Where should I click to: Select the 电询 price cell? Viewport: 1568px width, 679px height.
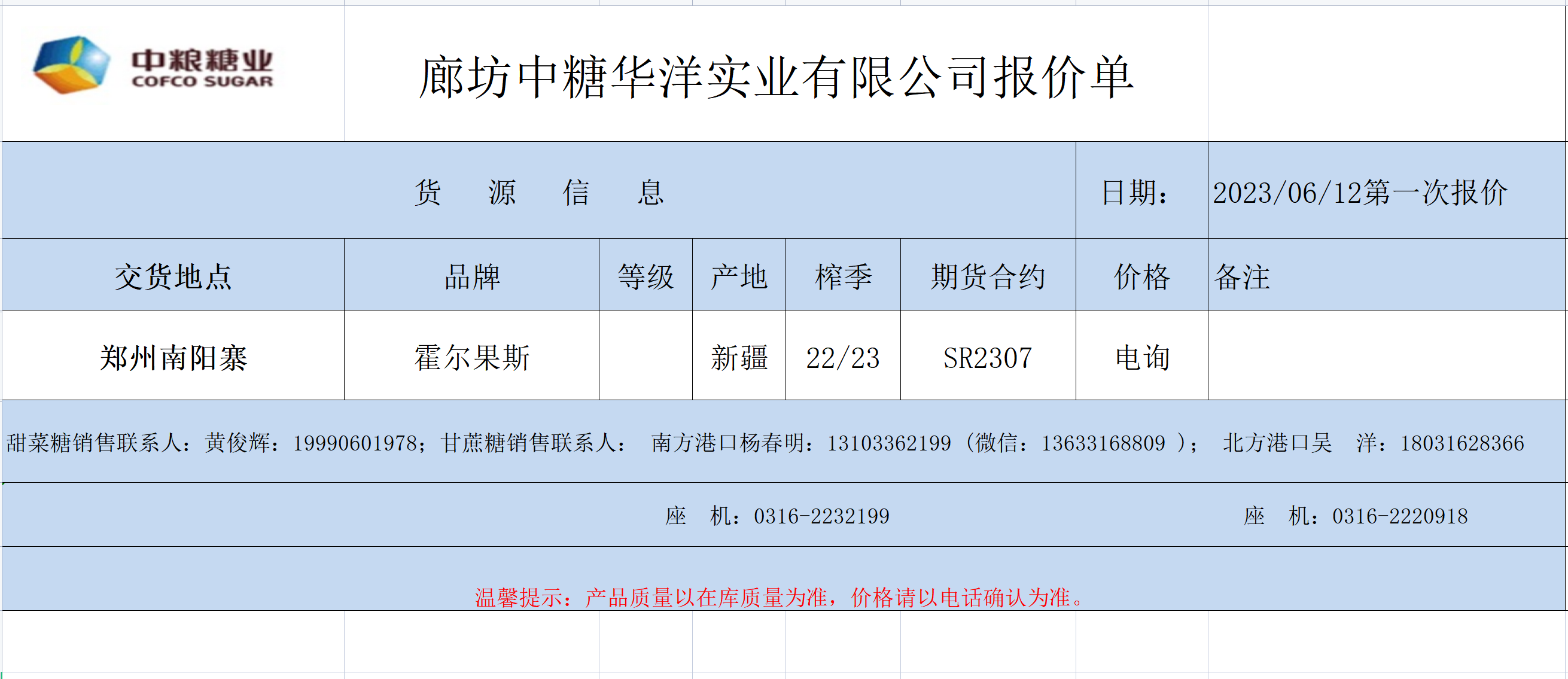click(x=1141, y=358)
